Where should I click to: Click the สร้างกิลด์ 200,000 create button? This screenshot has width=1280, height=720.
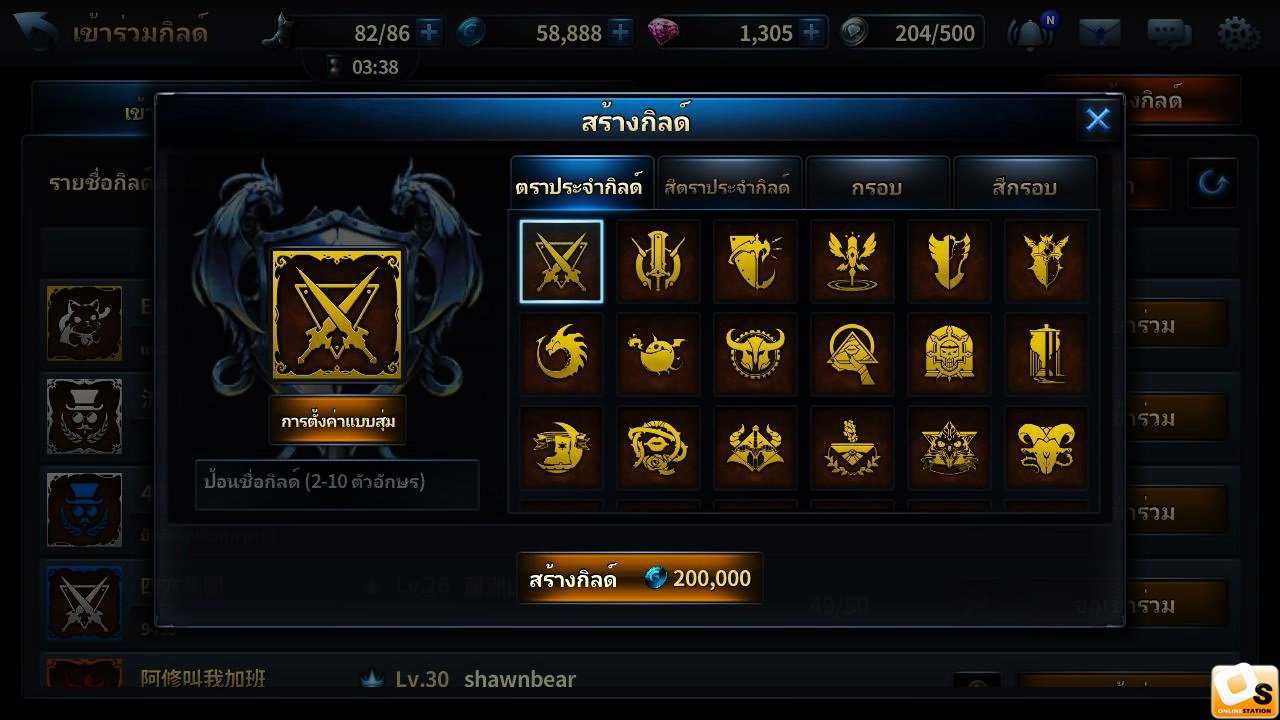[x=640, y=578]
